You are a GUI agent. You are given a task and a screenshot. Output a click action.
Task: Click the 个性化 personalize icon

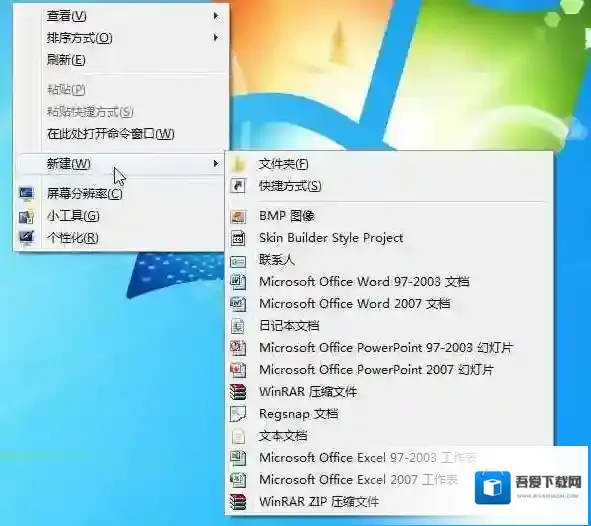point(26,238)
